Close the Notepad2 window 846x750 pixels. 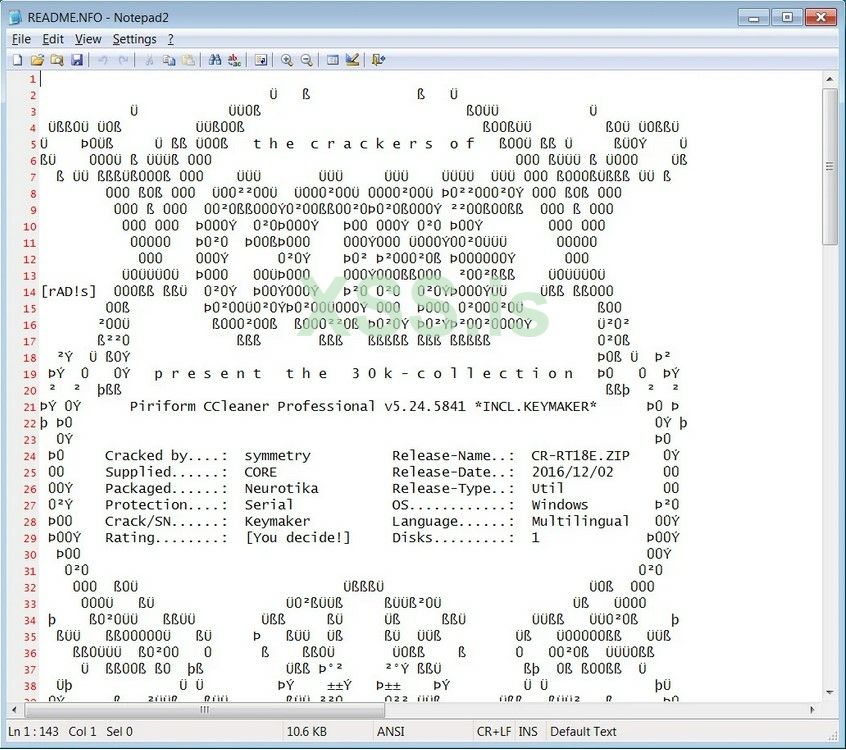pos(821,17)
